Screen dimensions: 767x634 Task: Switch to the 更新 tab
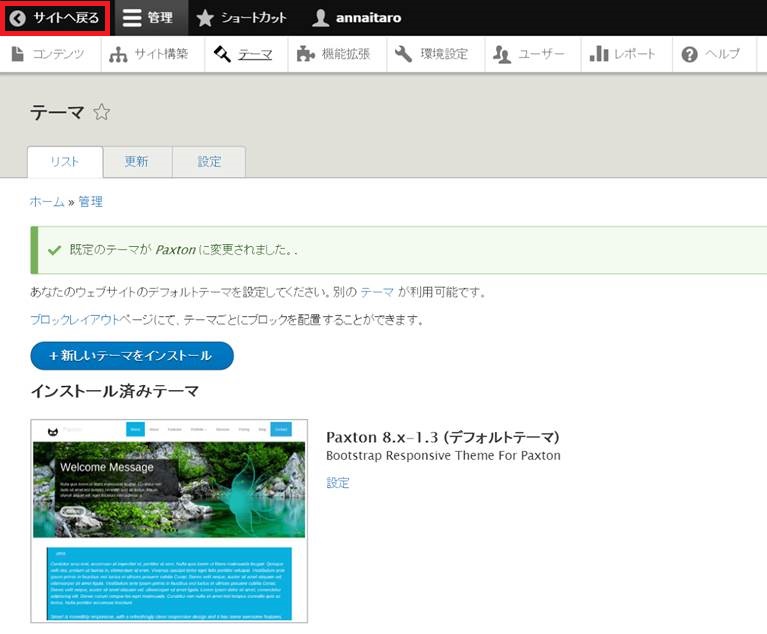coord(137,162)
